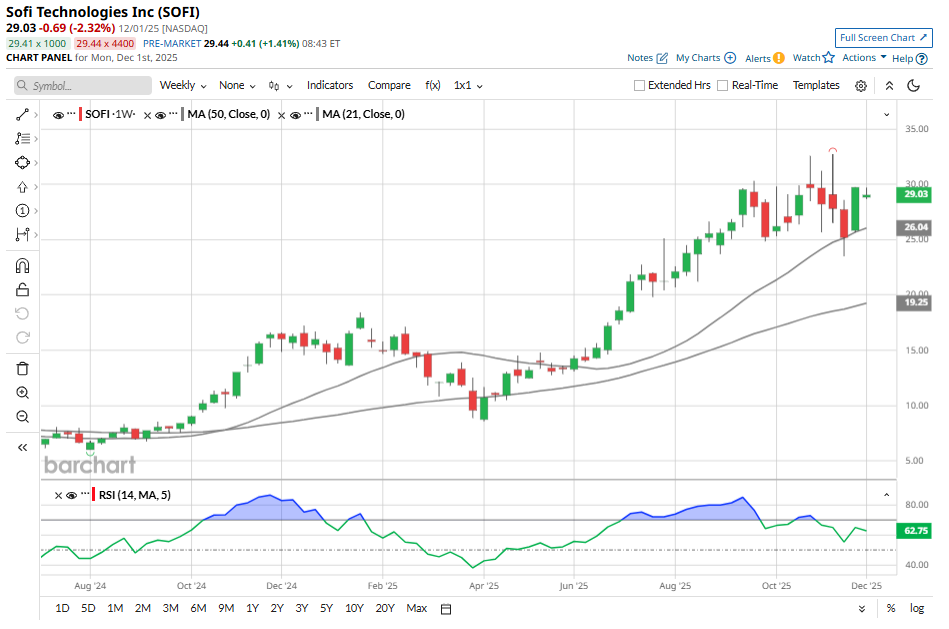Click the collapse header double-caret icon
Screen dimensions: 949x629
tap(889, 86)
